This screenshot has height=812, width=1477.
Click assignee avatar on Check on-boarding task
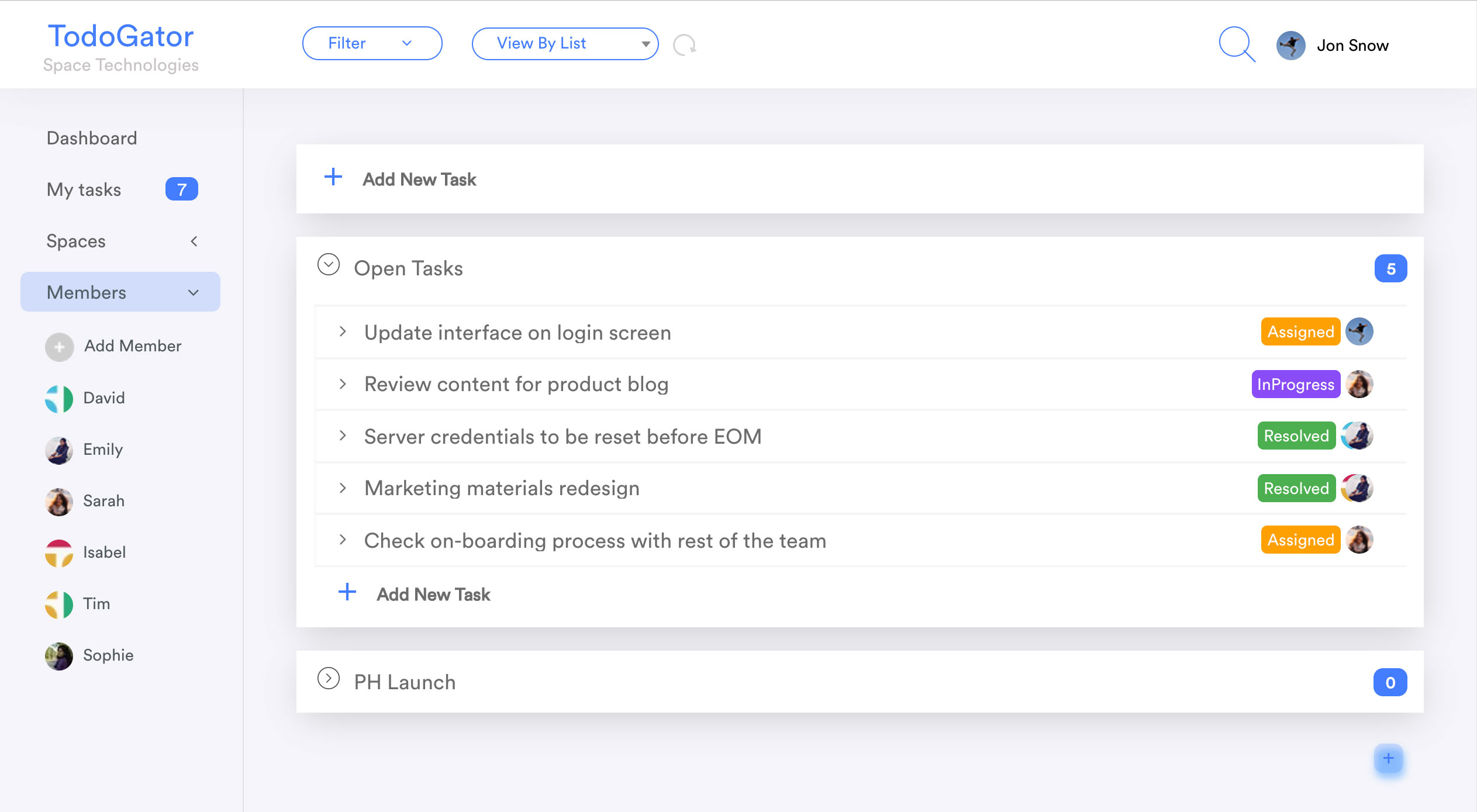point(1359,540)
